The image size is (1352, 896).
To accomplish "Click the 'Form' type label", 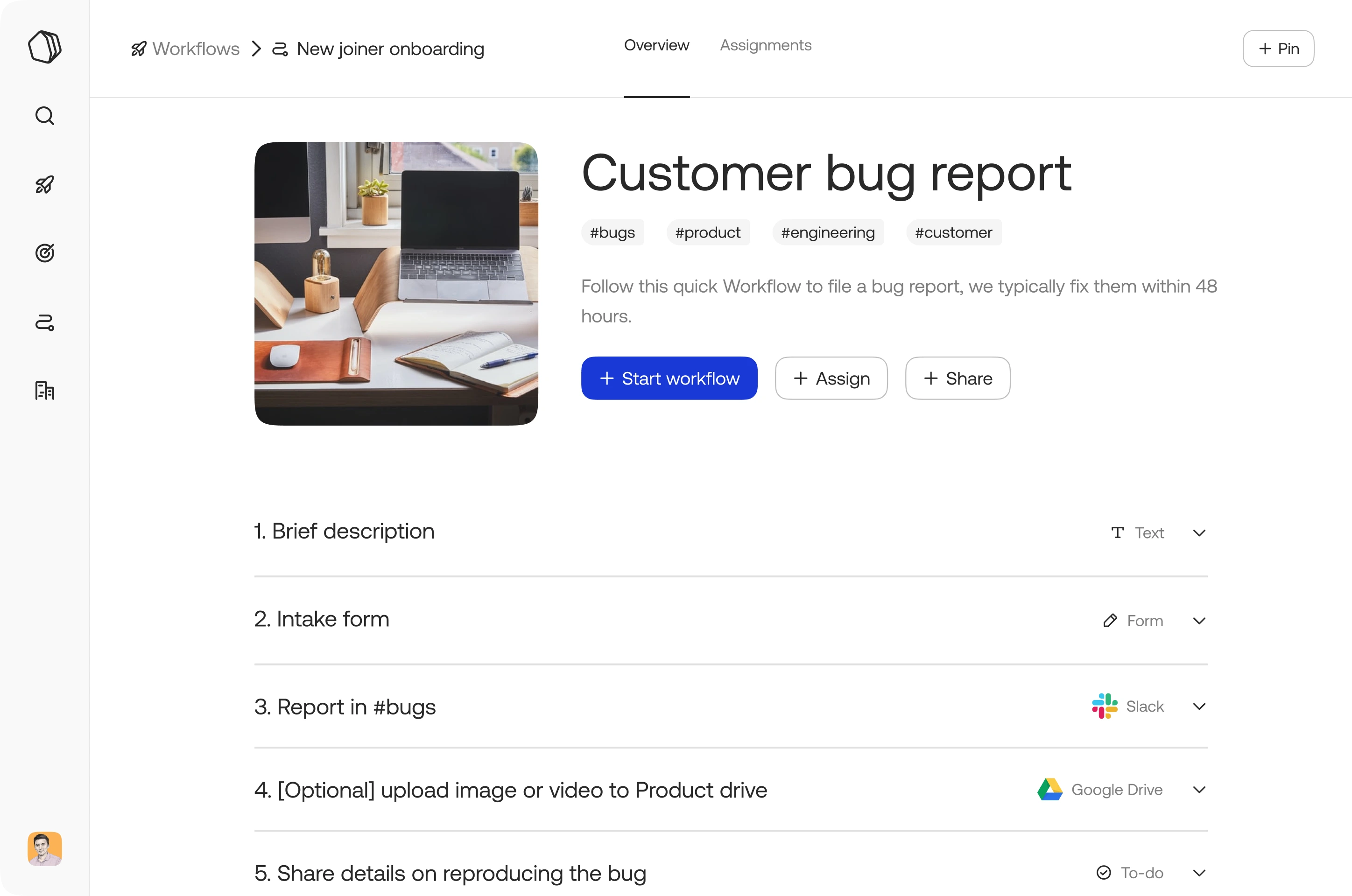I will (1145, 621).
